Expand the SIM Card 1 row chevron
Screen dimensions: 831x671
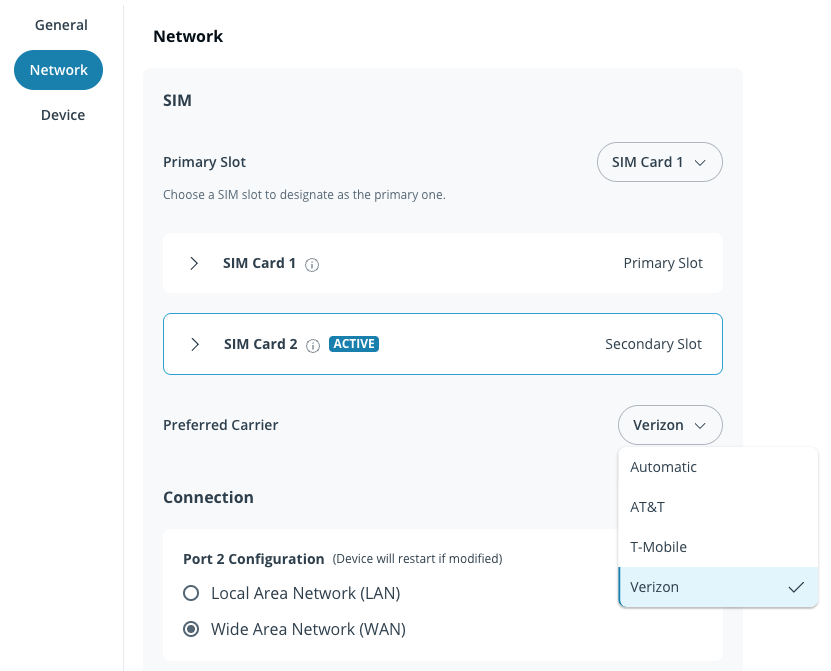coord(194,263)
